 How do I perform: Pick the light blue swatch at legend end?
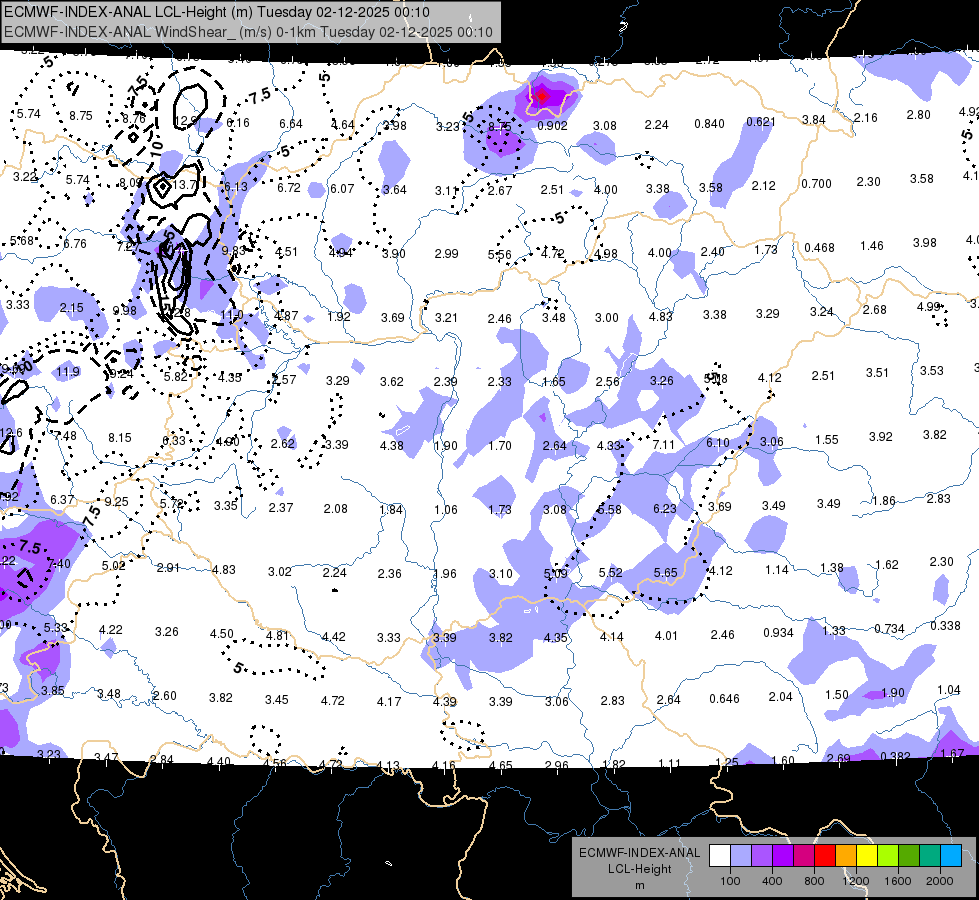coord(951,856)
